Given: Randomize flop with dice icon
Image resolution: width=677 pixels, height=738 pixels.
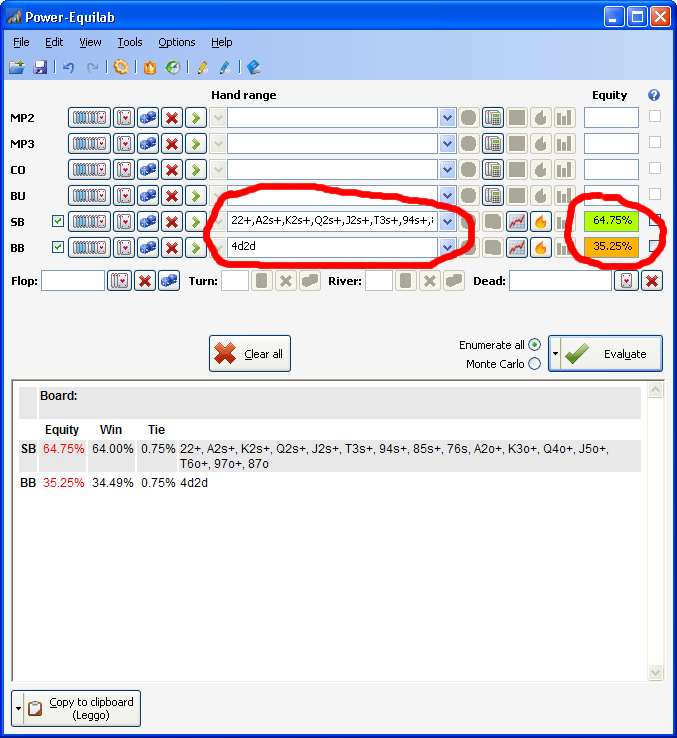Looking at the screenshot, I should [x=169, y=281].
